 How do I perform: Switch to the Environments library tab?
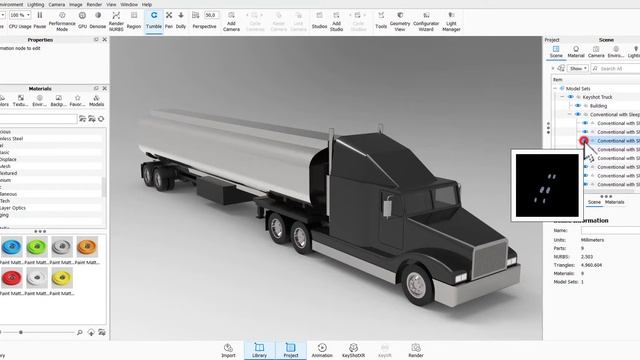(40, 101)
